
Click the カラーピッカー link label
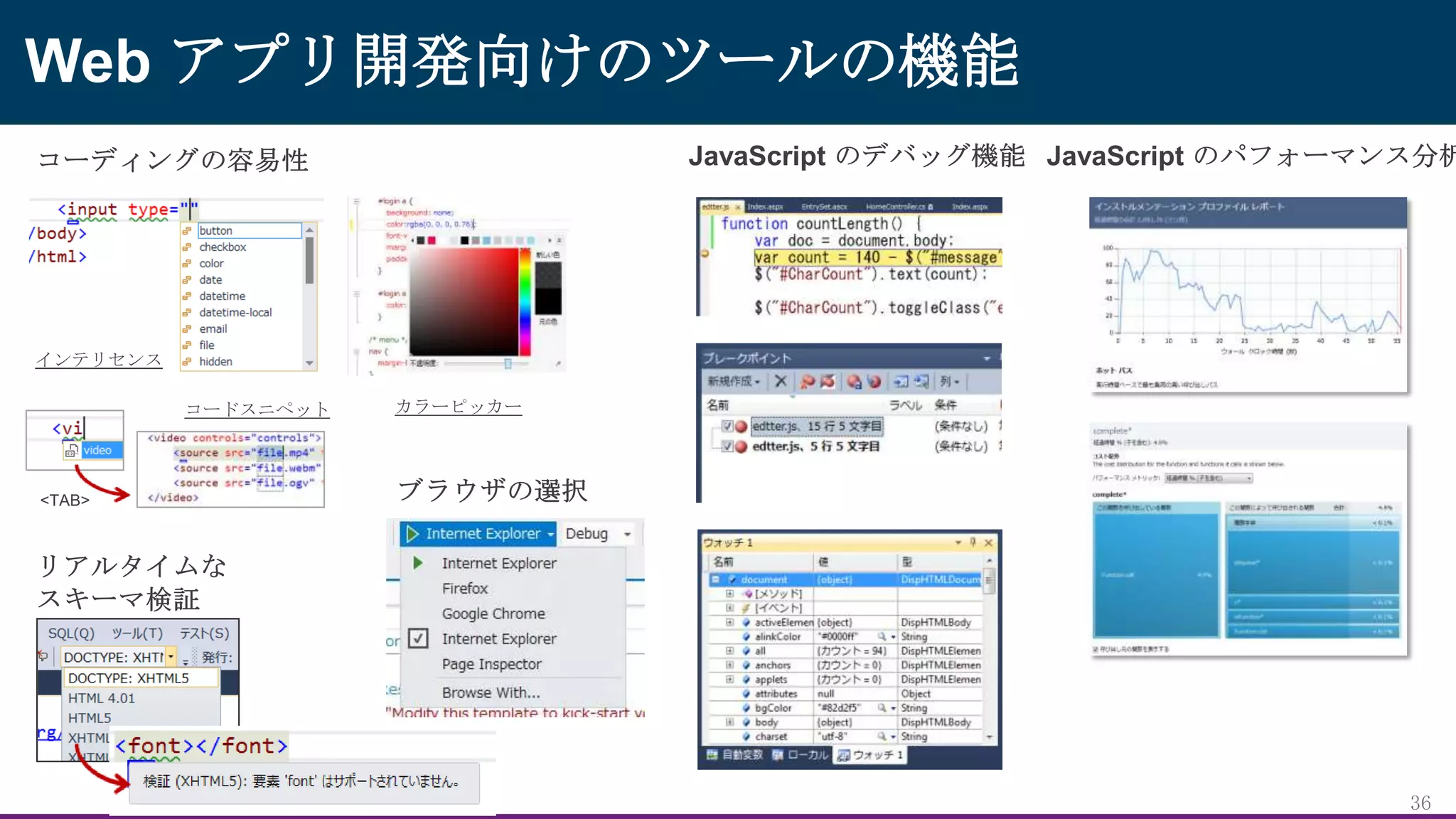pos(459,406)
